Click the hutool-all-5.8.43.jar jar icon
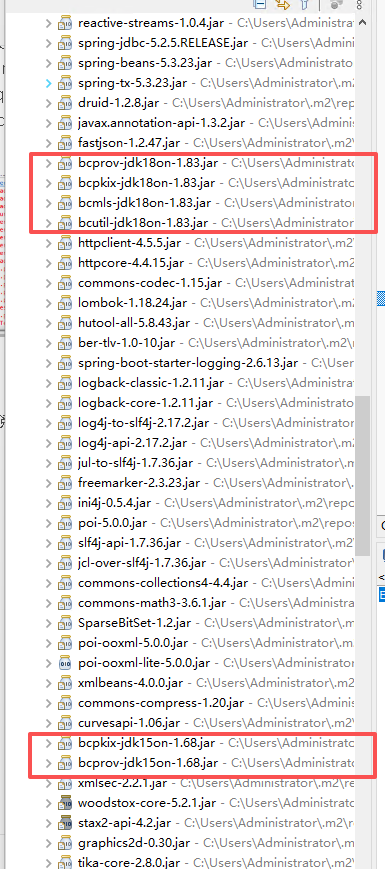 (65, 323)
